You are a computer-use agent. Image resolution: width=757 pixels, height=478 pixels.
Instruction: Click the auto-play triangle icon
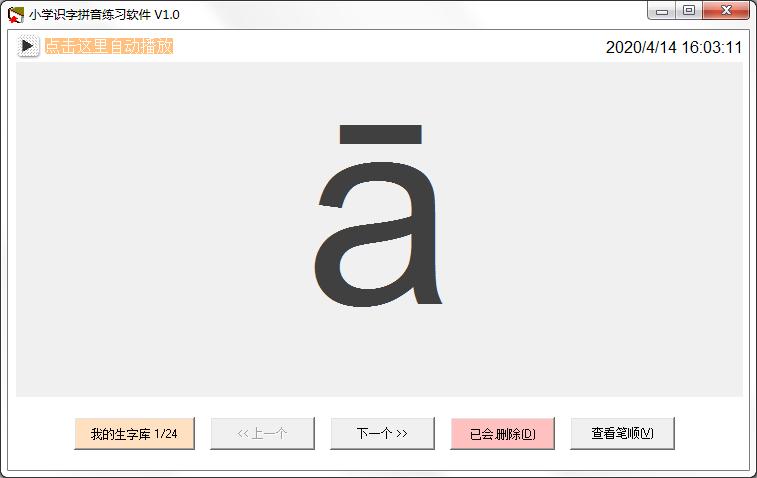pyautogui.click(x=28, y=46)
